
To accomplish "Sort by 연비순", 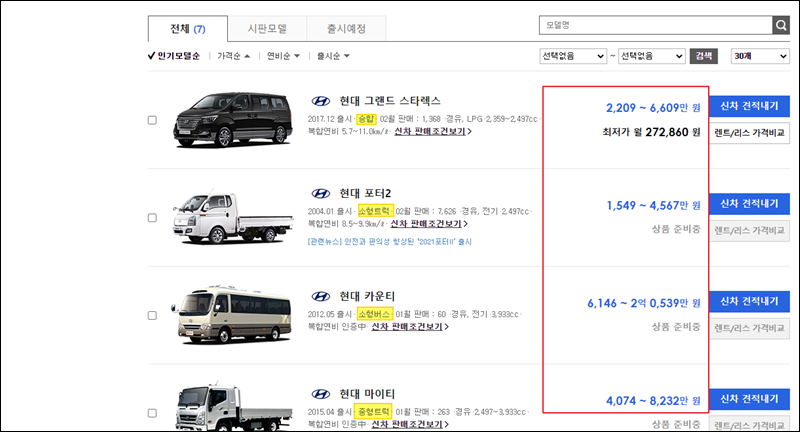I will click(283, 56).
